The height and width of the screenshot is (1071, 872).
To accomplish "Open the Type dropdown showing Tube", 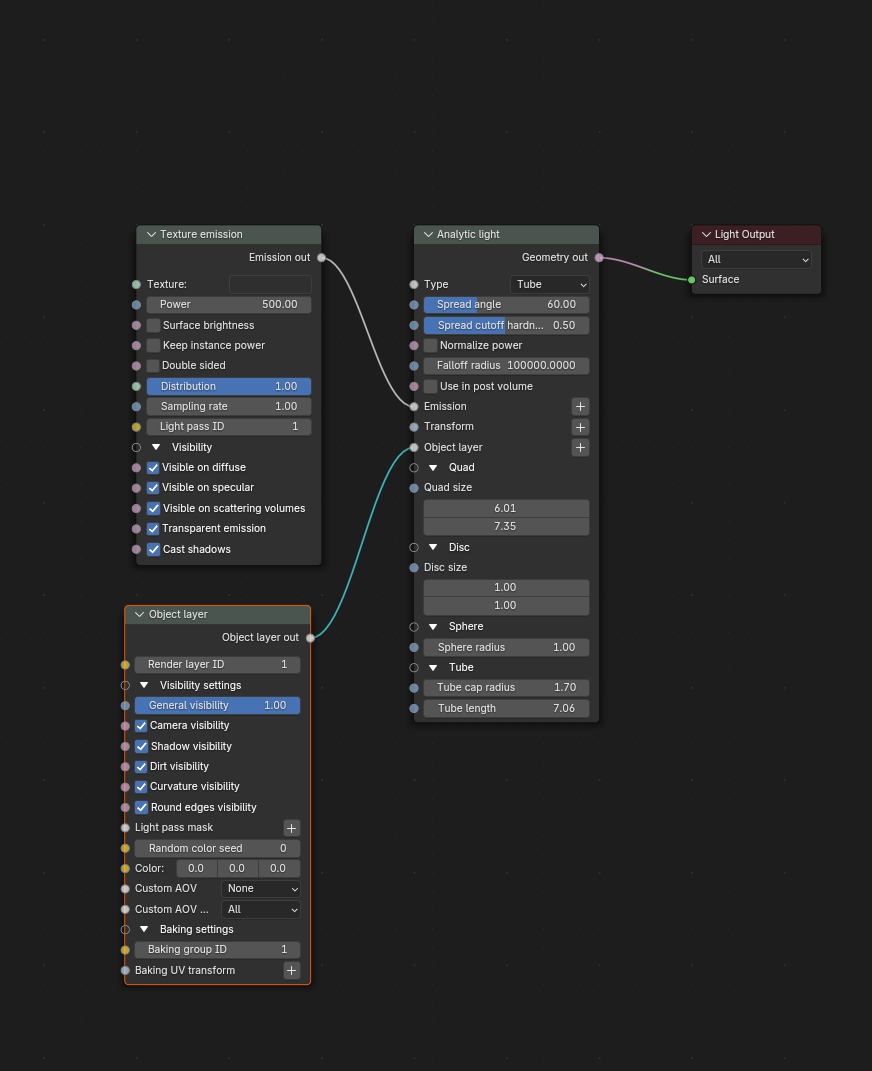I will click(550, 284).
